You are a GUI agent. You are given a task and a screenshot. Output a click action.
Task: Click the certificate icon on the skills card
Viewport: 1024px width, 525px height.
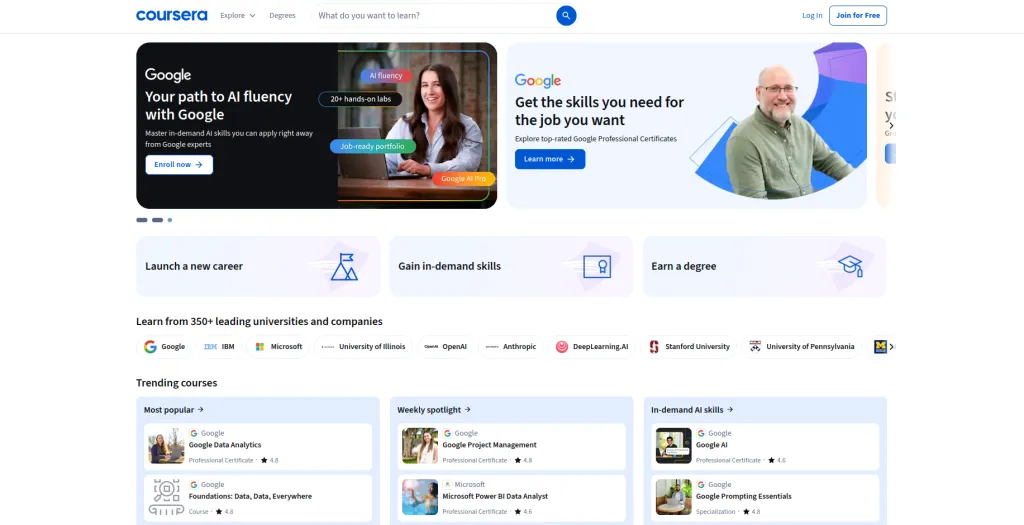click(597, 266)
